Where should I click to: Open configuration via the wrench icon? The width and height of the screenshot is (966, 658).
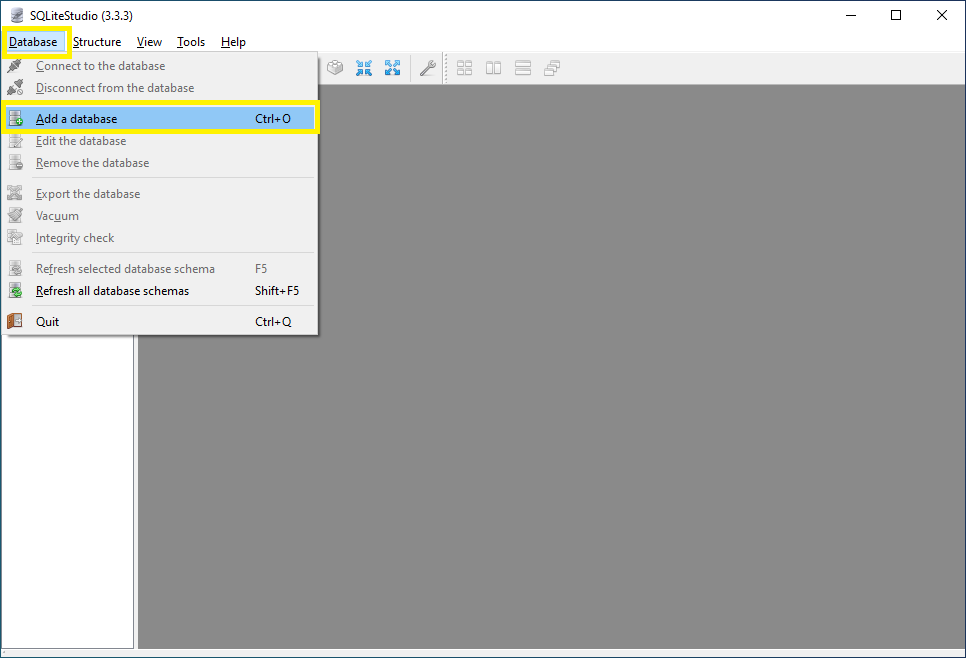[x=428, y=68]
